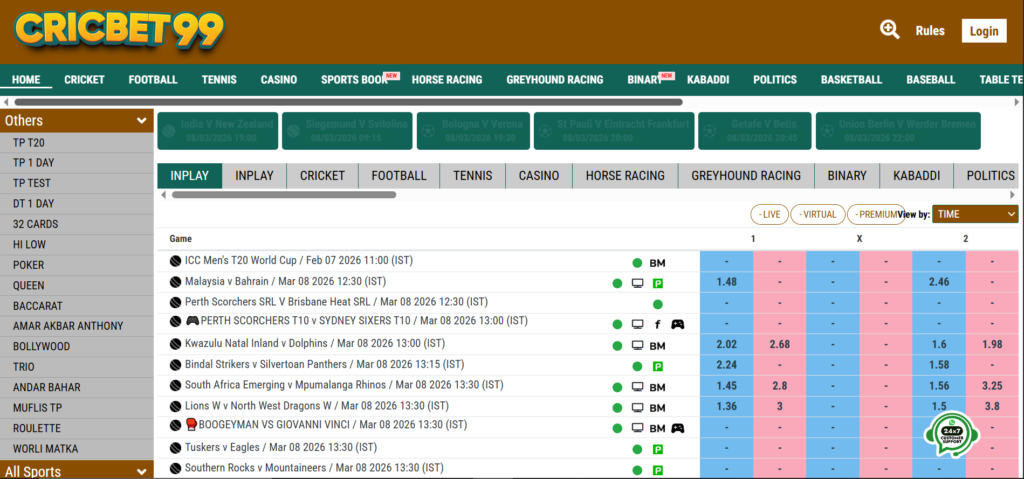Open BASEBALL in top navigation bar
The width and height of the screenshot is (1024, 479).
931,80
